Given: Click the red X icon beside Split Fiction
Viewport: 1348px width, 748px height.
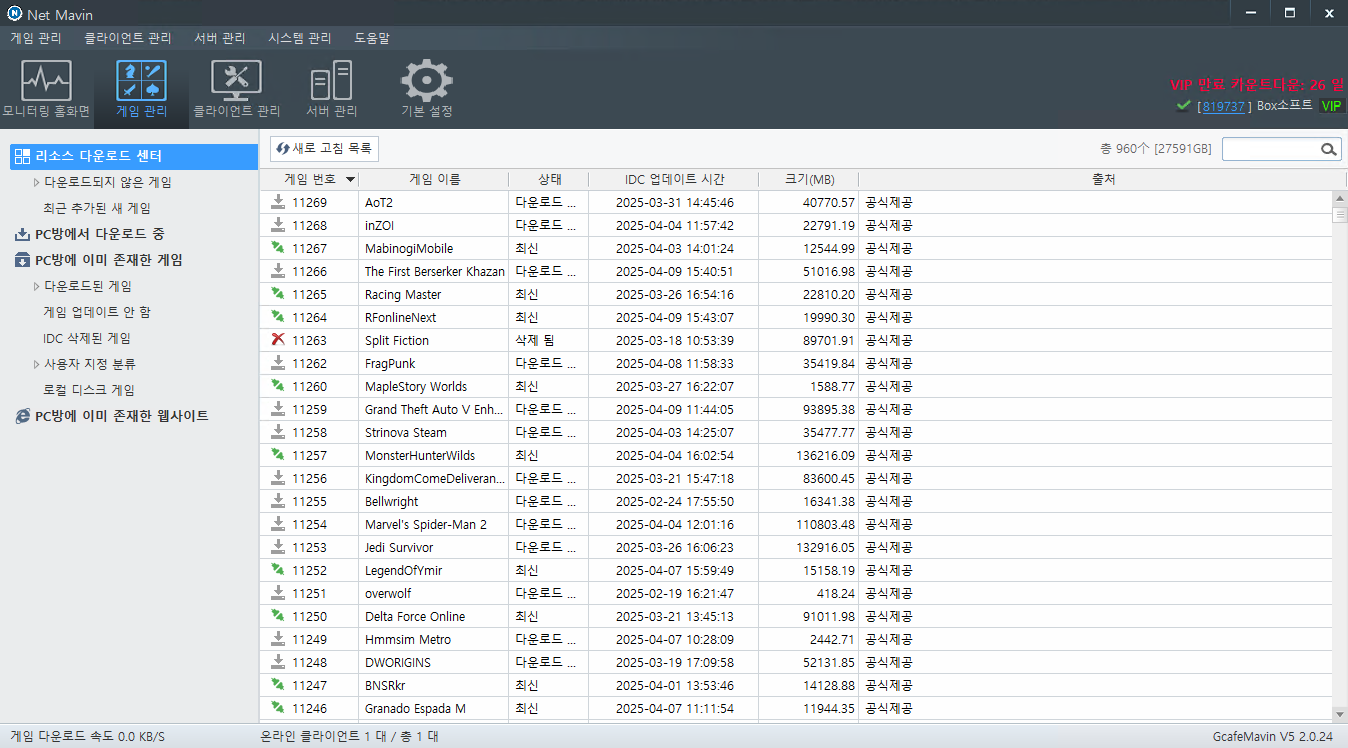Looking at the screenshot, I should pyautogui.click(x=278, y=340).
